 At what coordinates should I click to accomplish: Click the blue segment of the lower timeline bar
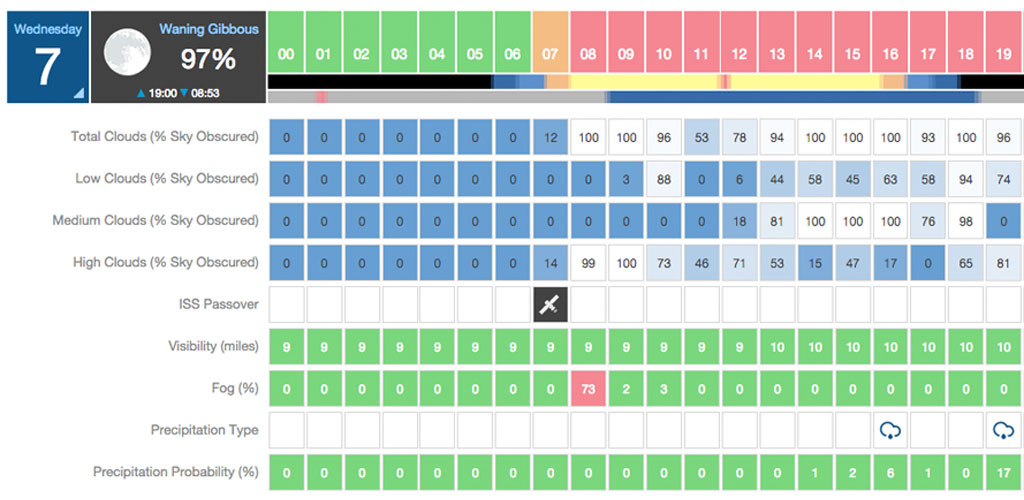coord(790,98)
